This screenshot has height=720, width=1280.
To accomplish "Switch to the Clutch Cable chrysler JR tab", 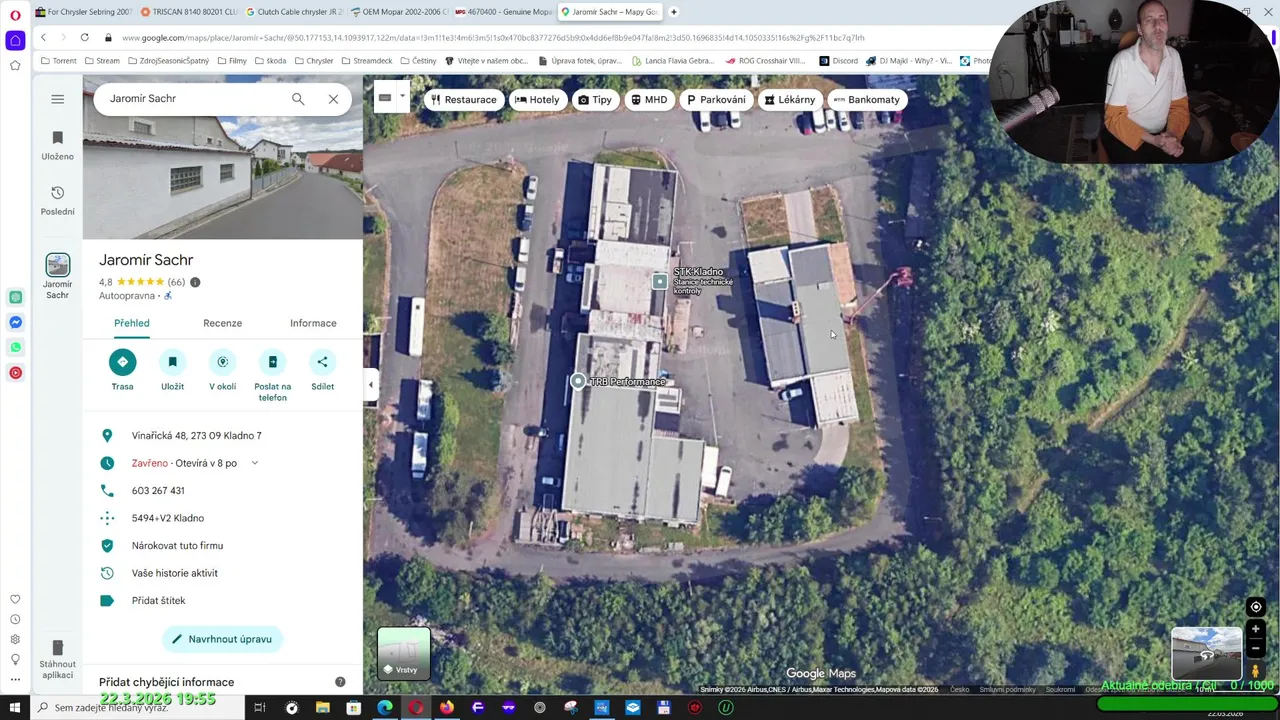I will click(294, 12).
